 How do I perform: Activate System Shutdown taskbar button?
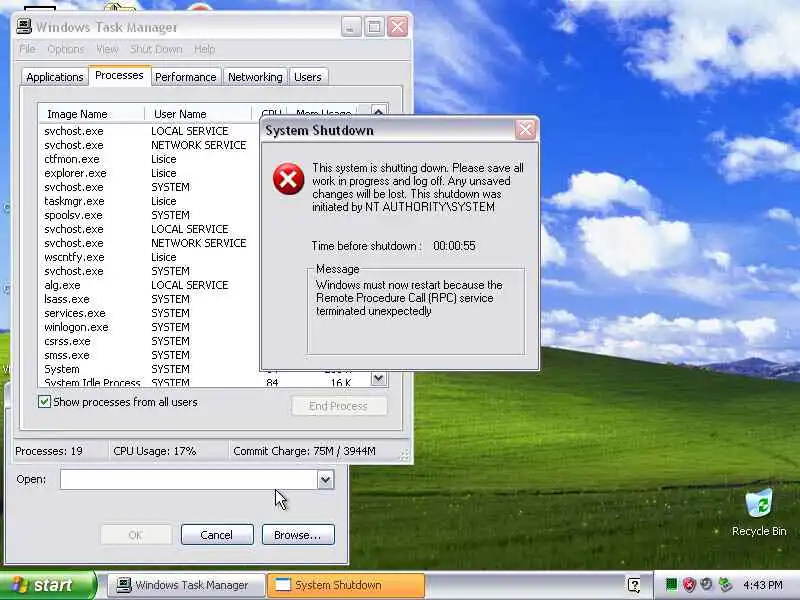pyautogui.click(x=346, y=585)
